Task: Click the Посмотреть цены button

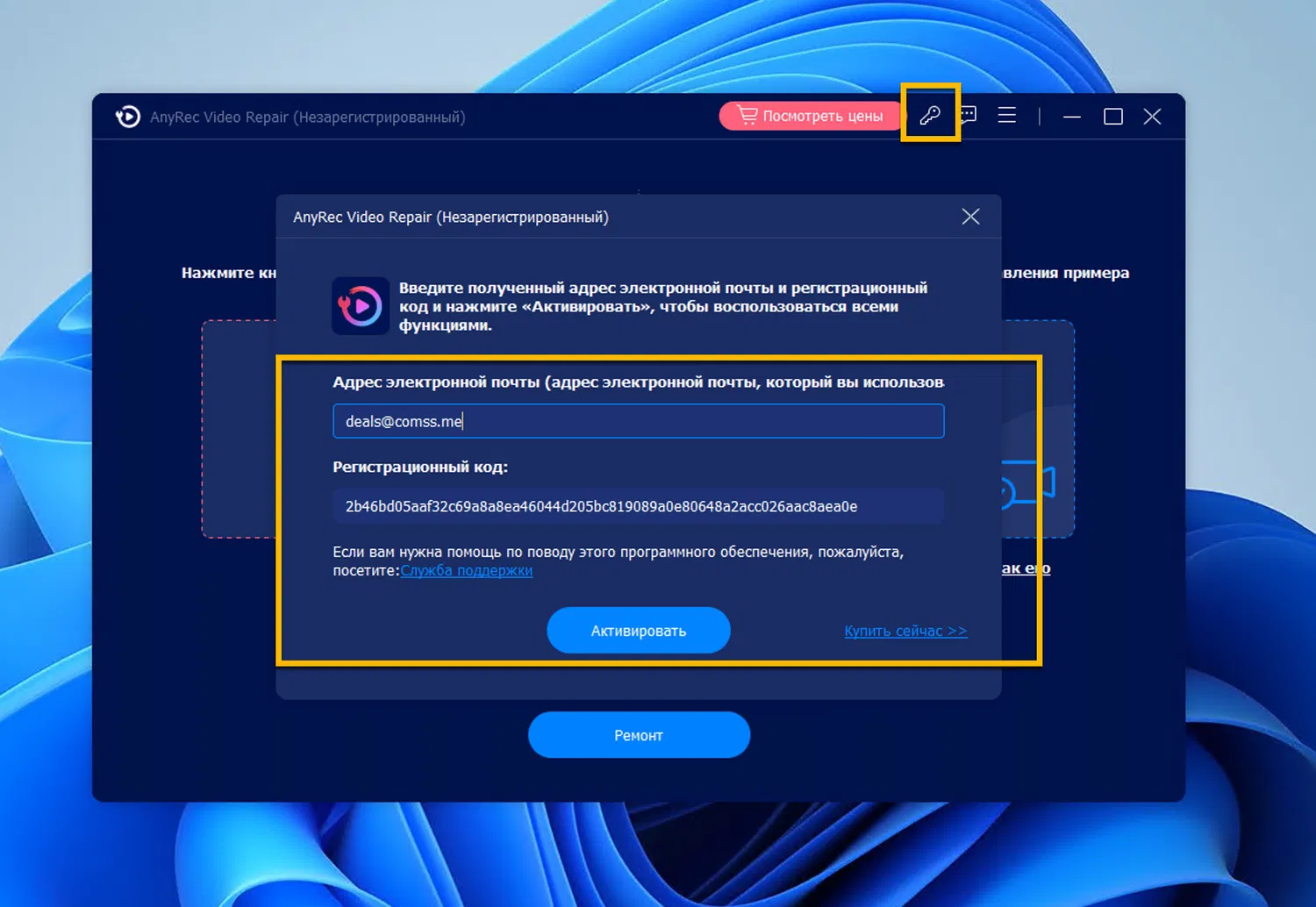Action: point(810,115)
